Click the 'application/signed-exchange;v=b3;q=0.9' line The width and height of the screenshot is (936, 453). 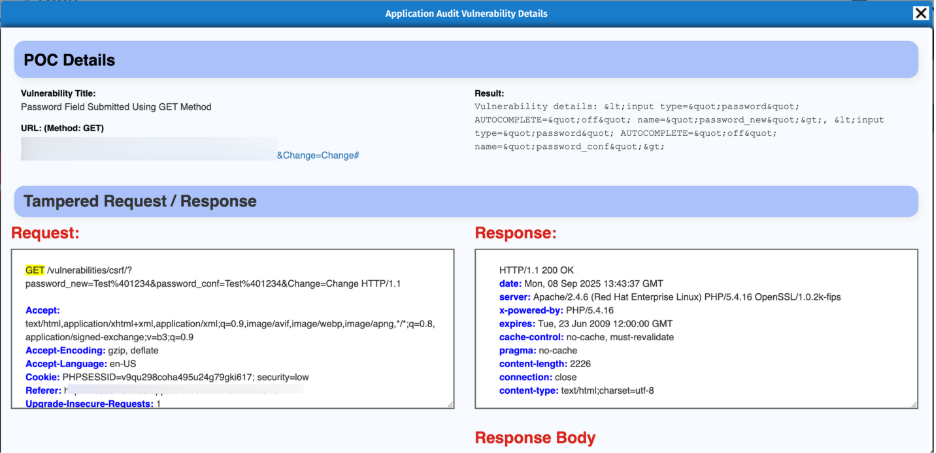point(109,337)
